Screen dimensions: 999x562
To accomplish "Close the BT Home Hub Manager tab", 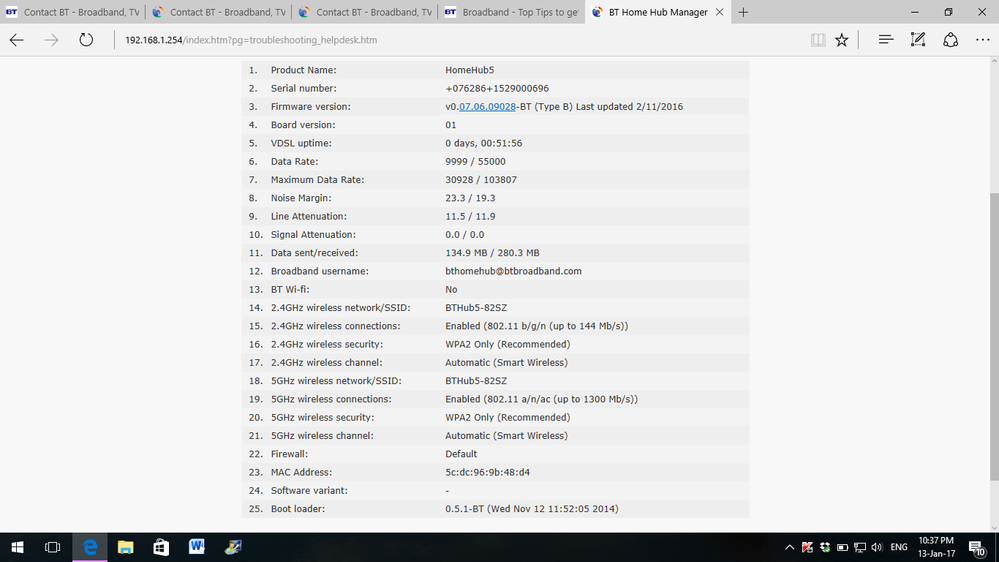I will point(719,12).
